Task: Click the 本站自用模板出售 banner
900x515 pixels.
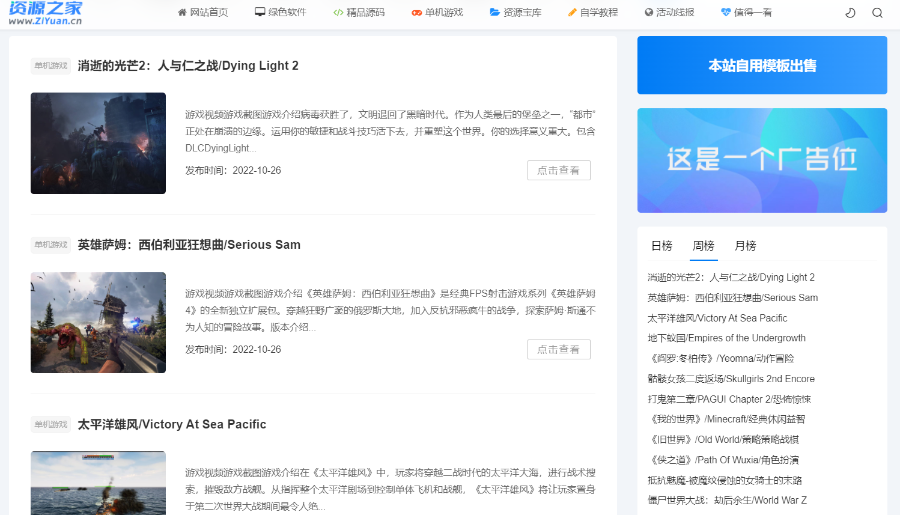Action: (762, 65)
